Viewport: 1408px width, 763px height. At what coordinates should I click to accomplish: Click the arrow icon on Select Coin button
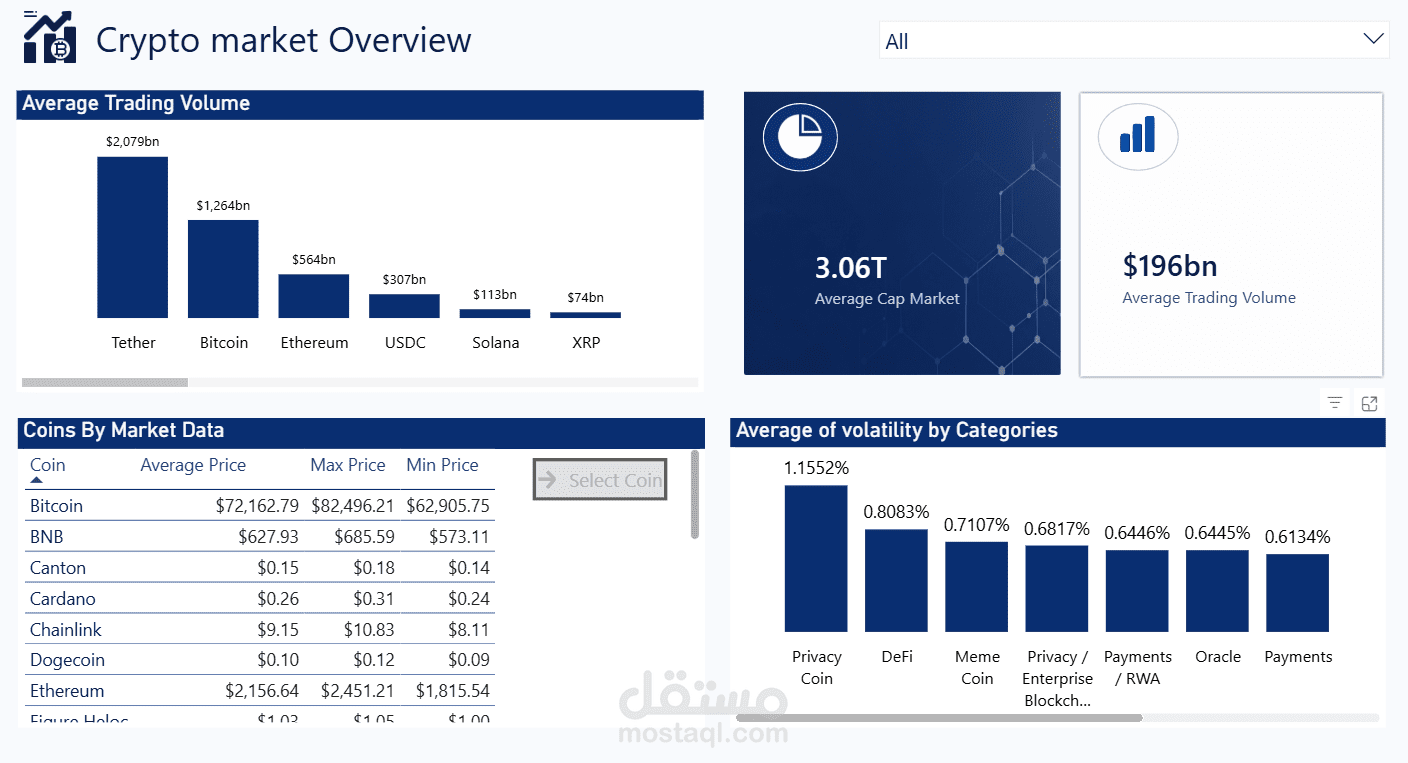[x=547, y=480]
